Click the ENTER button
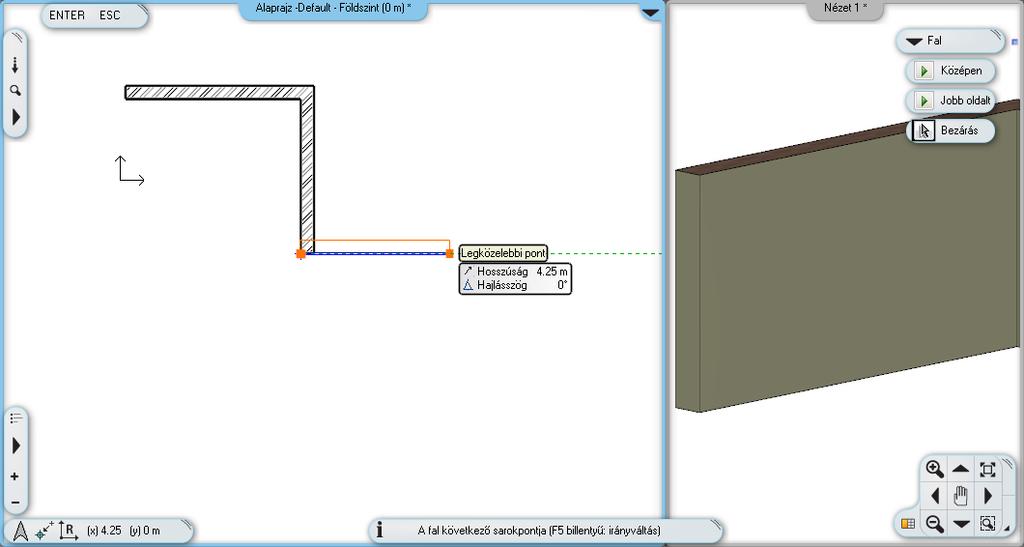The image size is (1024, 547). click(67, 15)
